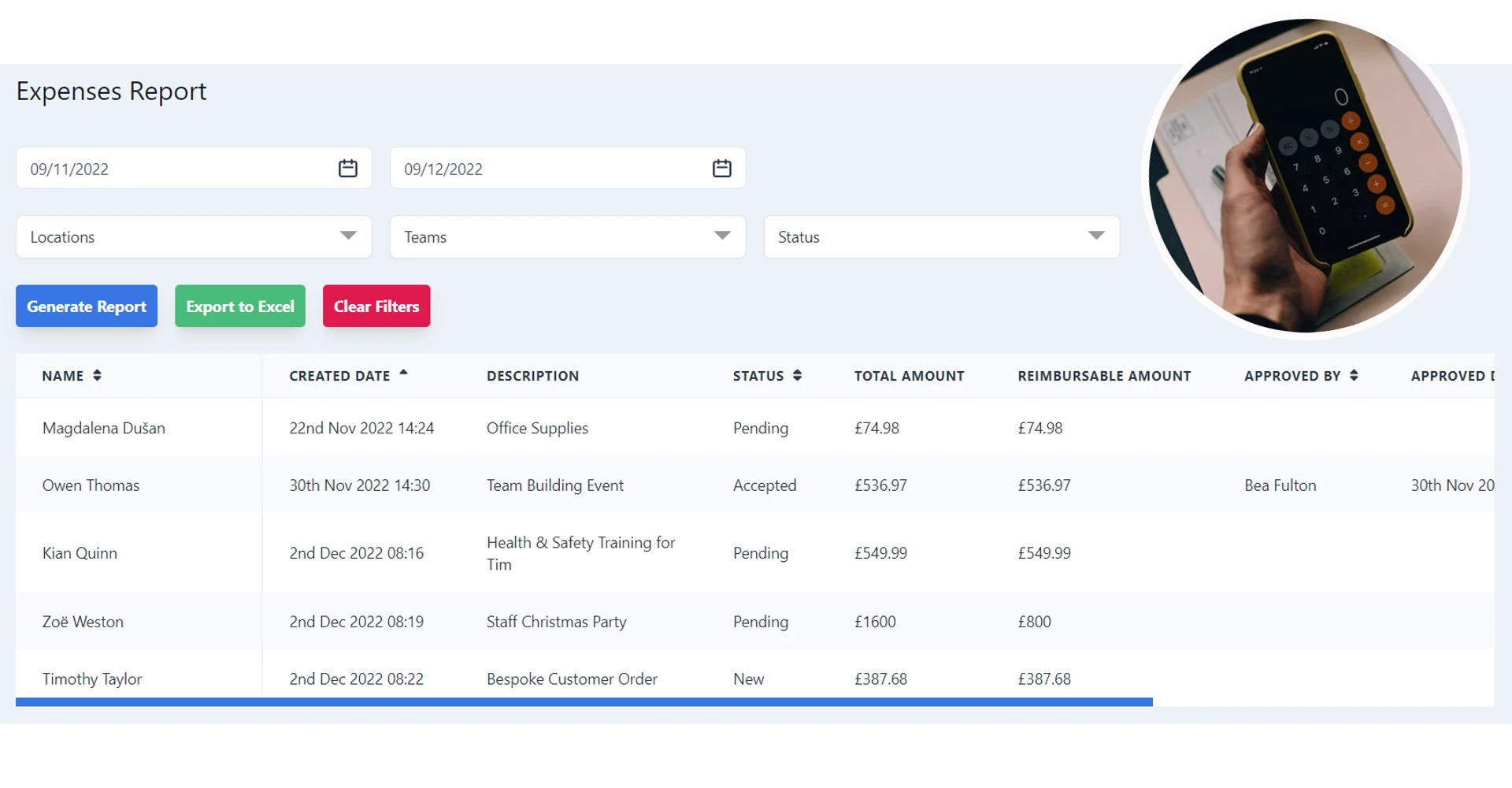This screenshot has height=788, width=1512.
Task: Sort the table by Status
Action: pos(798,376)
